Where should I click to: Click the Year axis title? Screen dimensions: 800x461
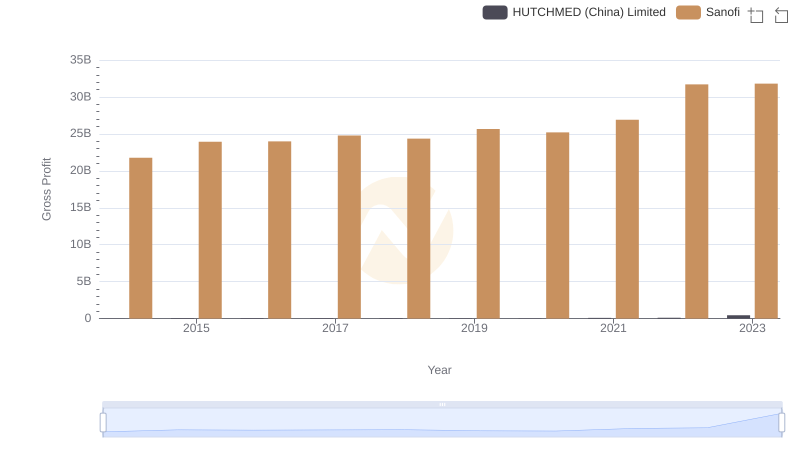pyautogui.click(x=439, y=370)
